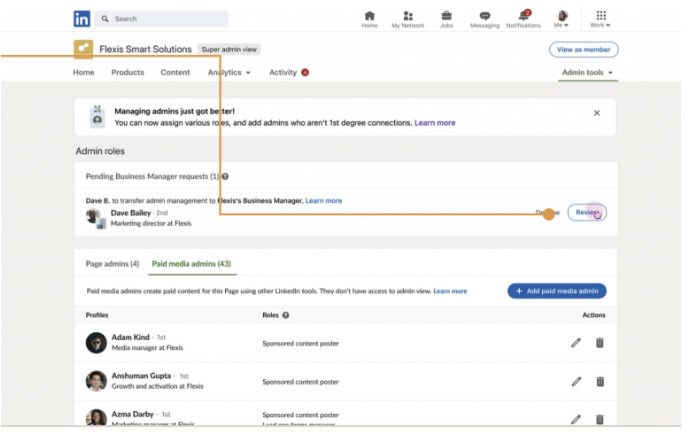This screenshot has height=434, width=686.
Task: Open the Home icon in top navigation
Action: pos(370,16)
